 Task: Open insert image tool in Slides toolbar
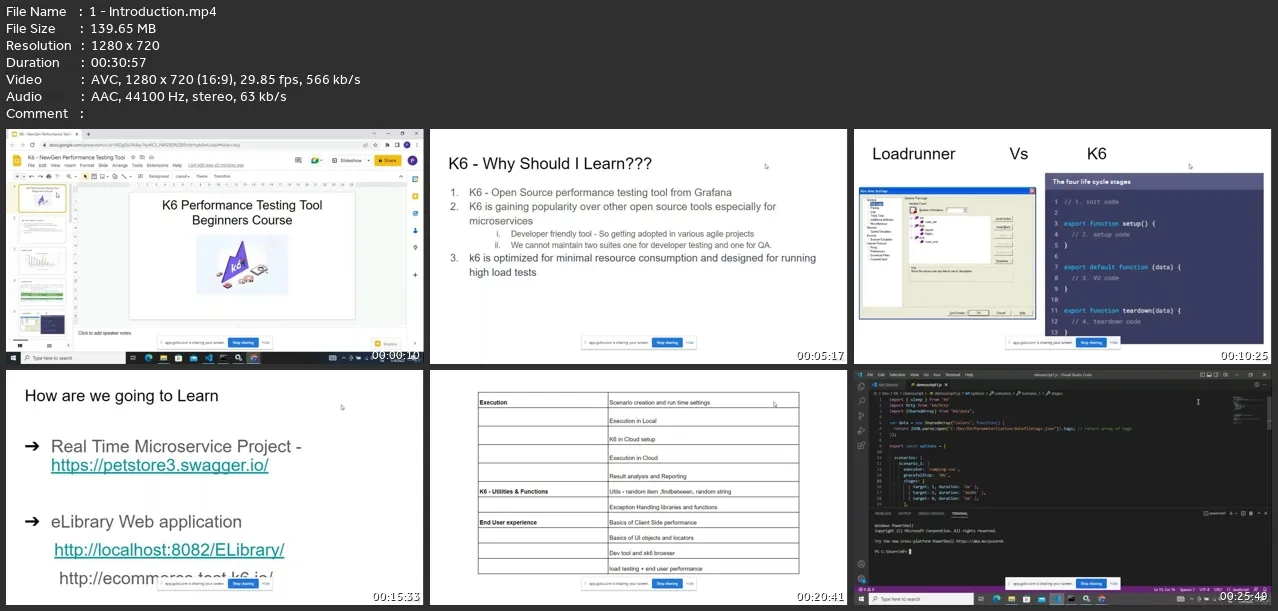point(102,176)
